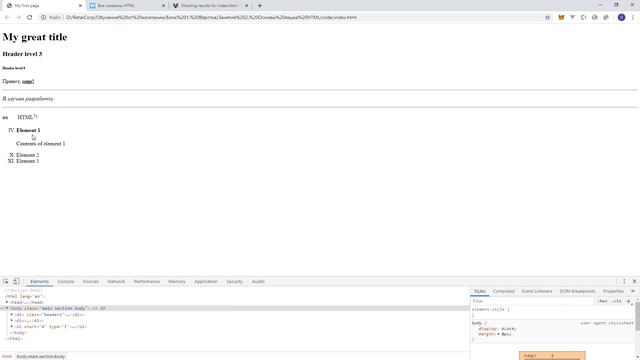Open the Network tab in DevTools

[116, 282]
